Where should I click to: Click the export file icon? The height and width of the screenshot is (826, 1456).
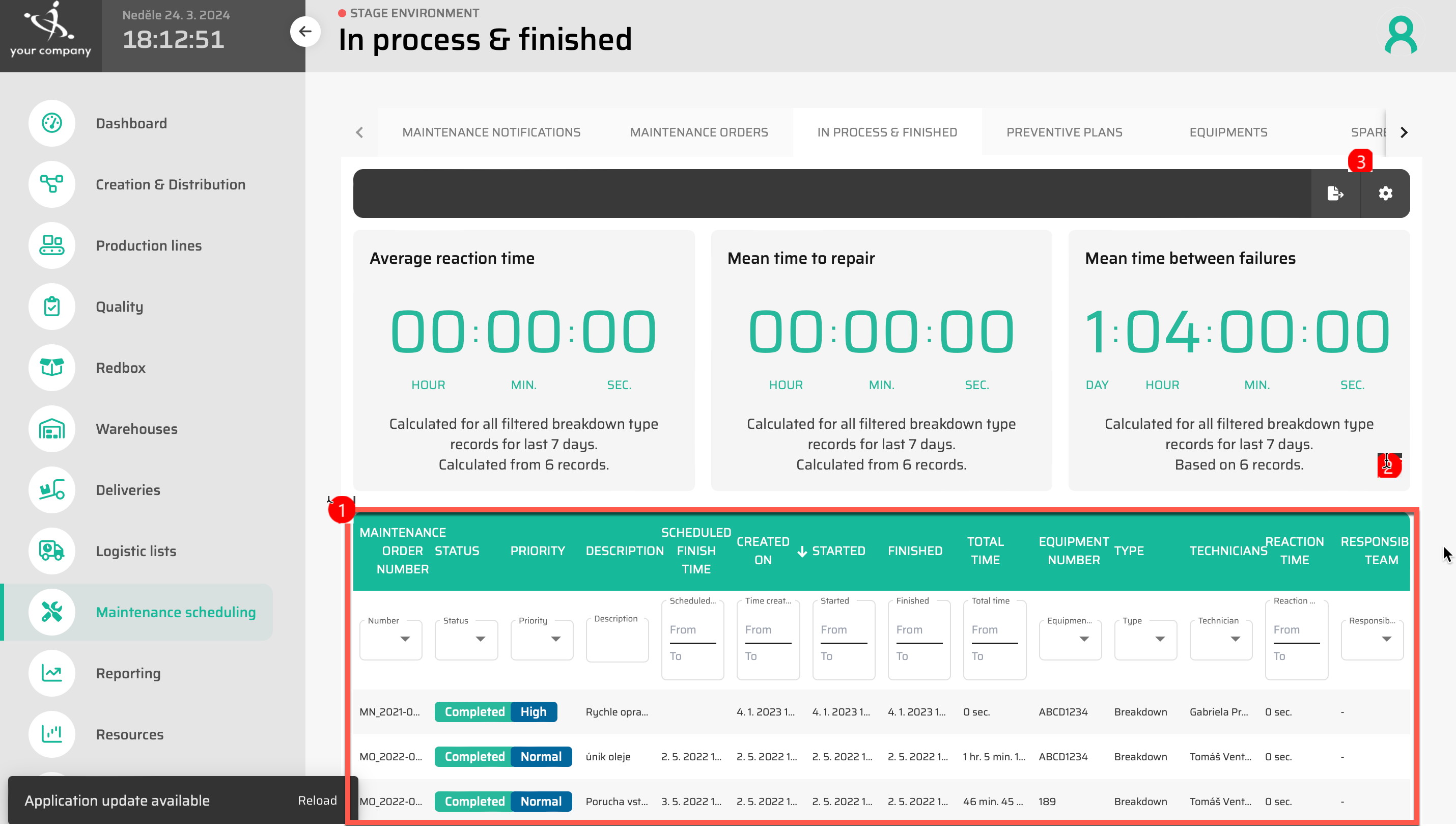click(x=1335, y=194)
